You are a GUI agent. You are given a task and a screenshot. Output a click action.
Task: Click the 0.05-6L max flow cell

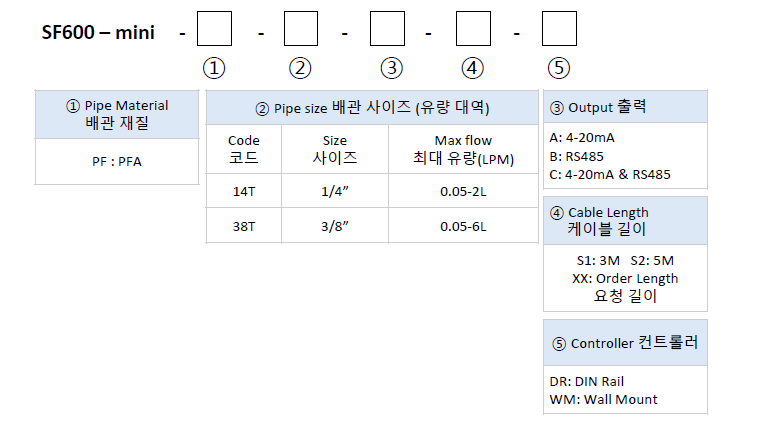pos(463,226)
